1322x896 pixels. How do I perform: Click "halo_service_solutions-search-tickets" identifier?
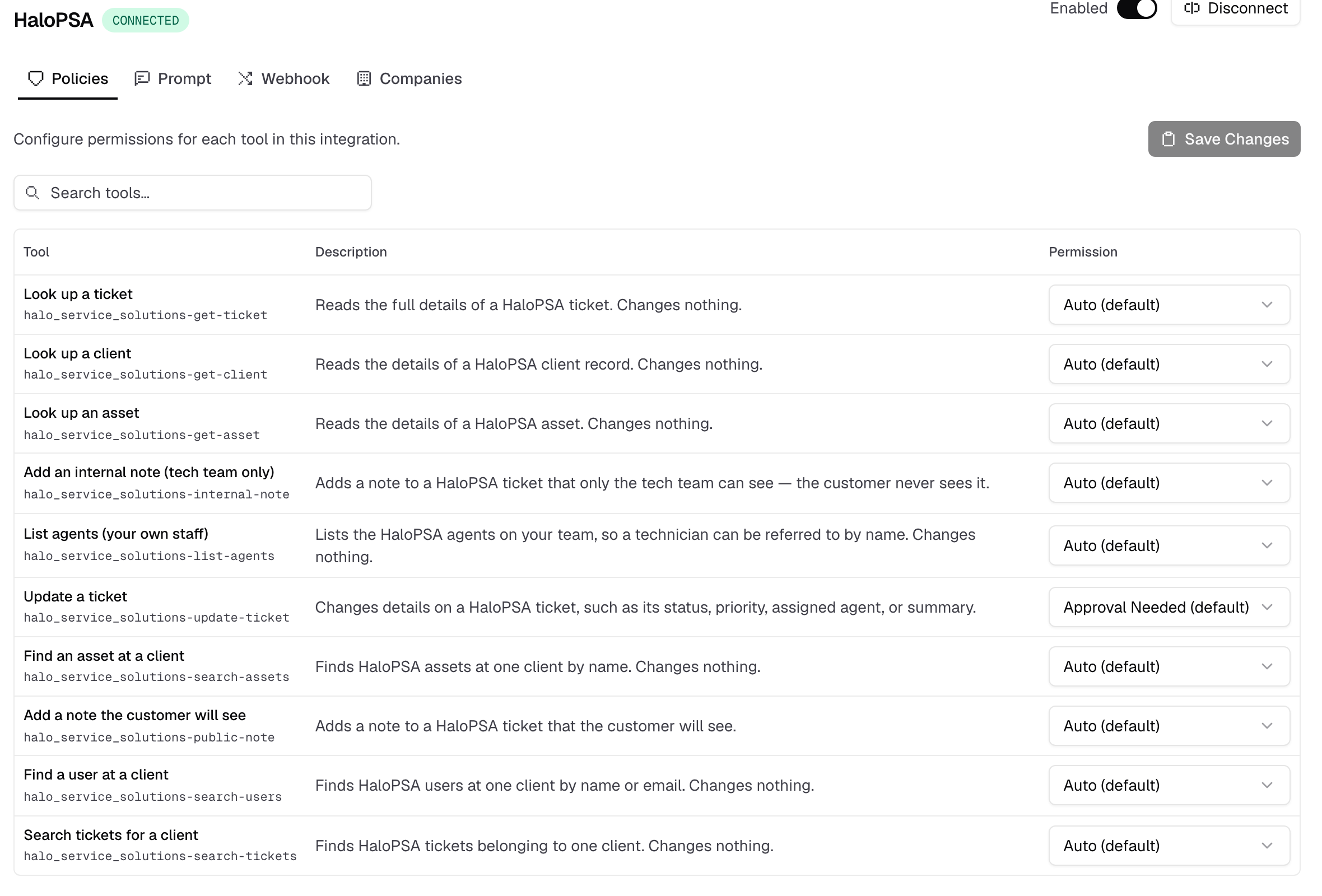(x=160, y=856)
